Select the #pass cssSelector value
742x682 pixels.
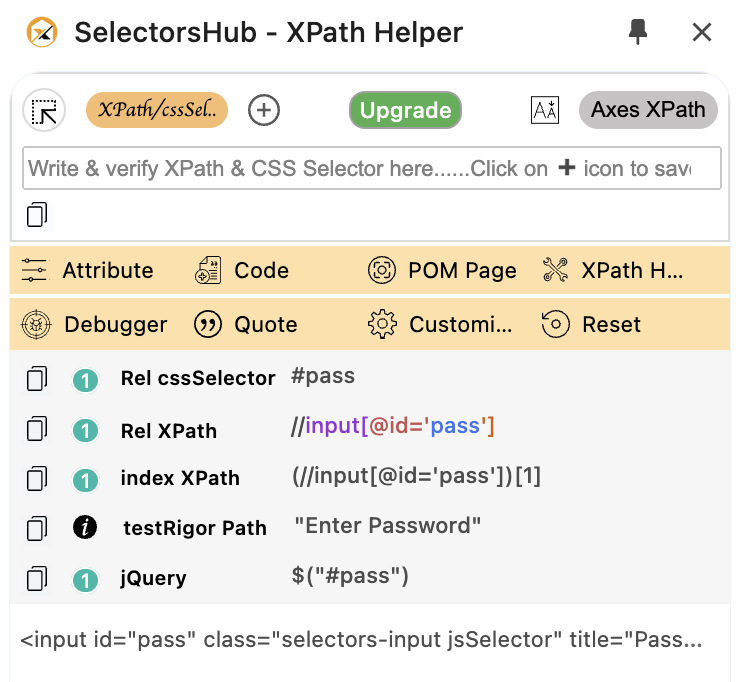(x=323, y=376)
